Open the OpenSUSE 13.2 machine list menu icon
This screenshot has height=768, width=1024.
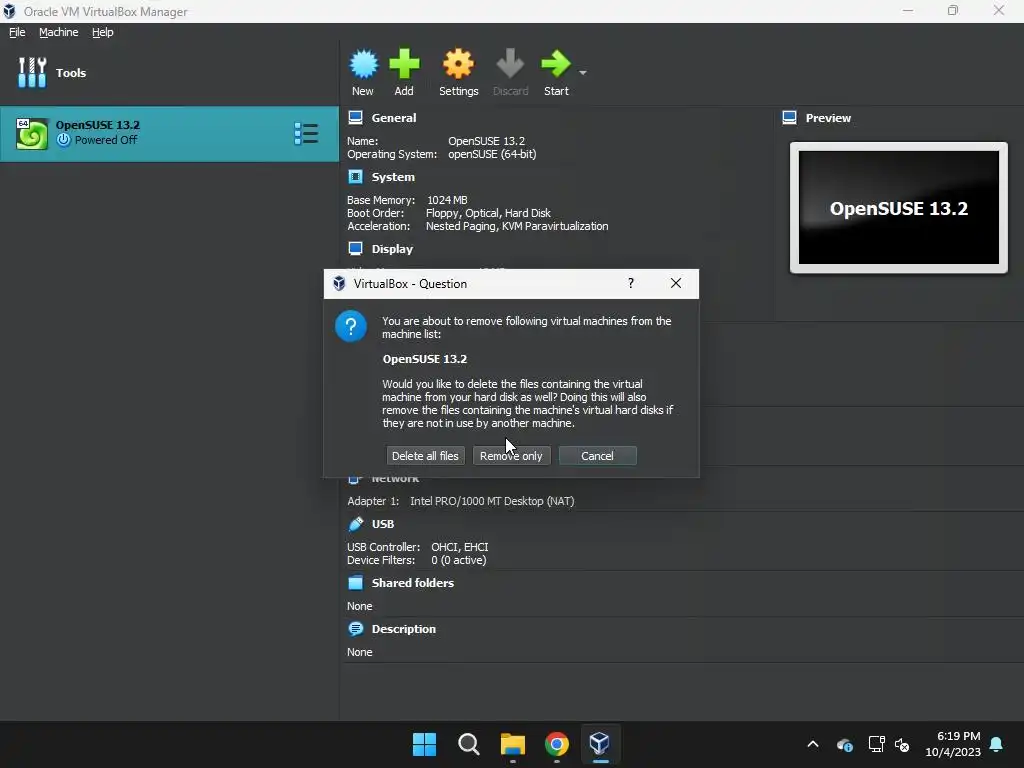306,134
